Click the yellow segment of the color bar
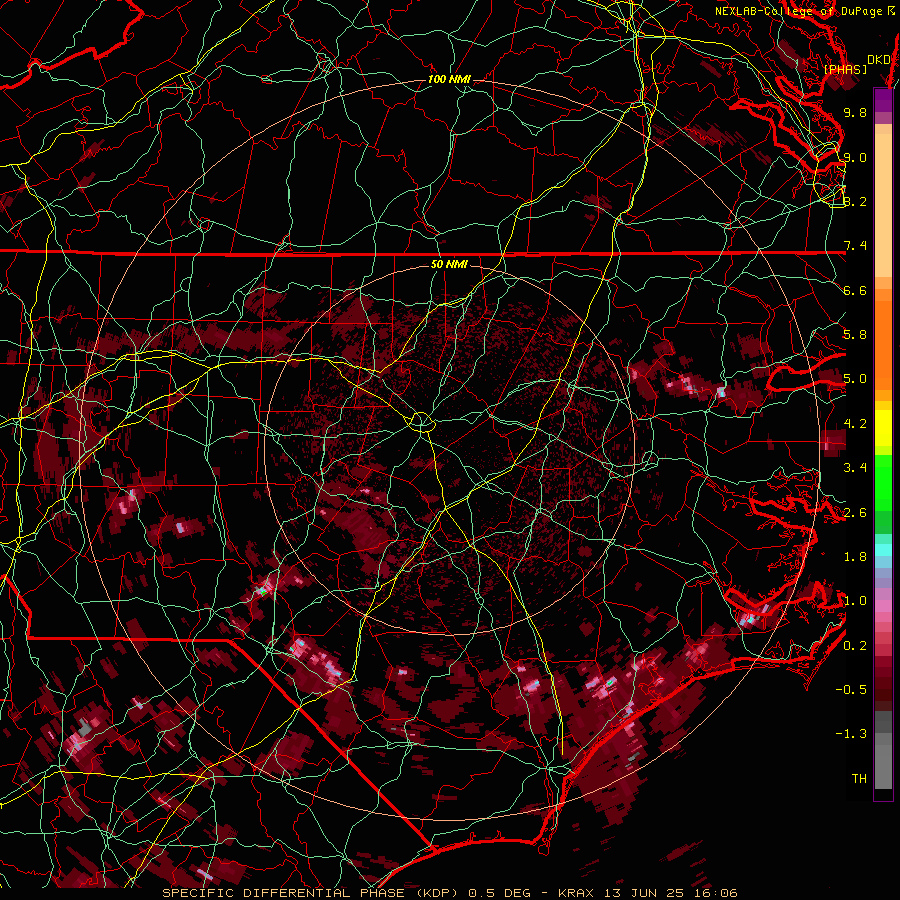The image size is (900, 900). 883,428
